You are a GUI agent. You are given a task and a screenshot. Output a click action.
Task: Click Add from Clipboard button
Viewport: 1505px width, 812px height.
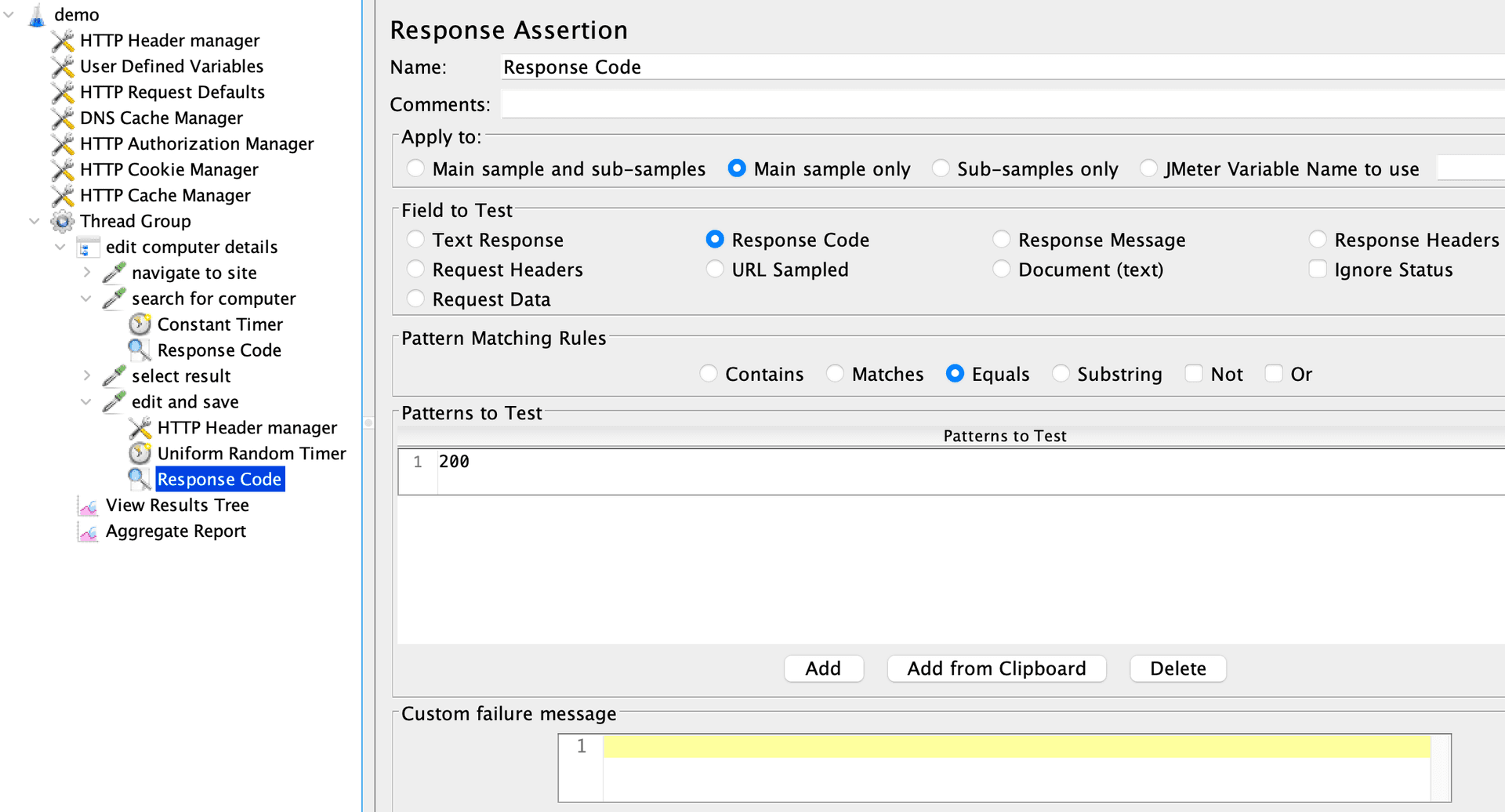(x=996, y=669)
